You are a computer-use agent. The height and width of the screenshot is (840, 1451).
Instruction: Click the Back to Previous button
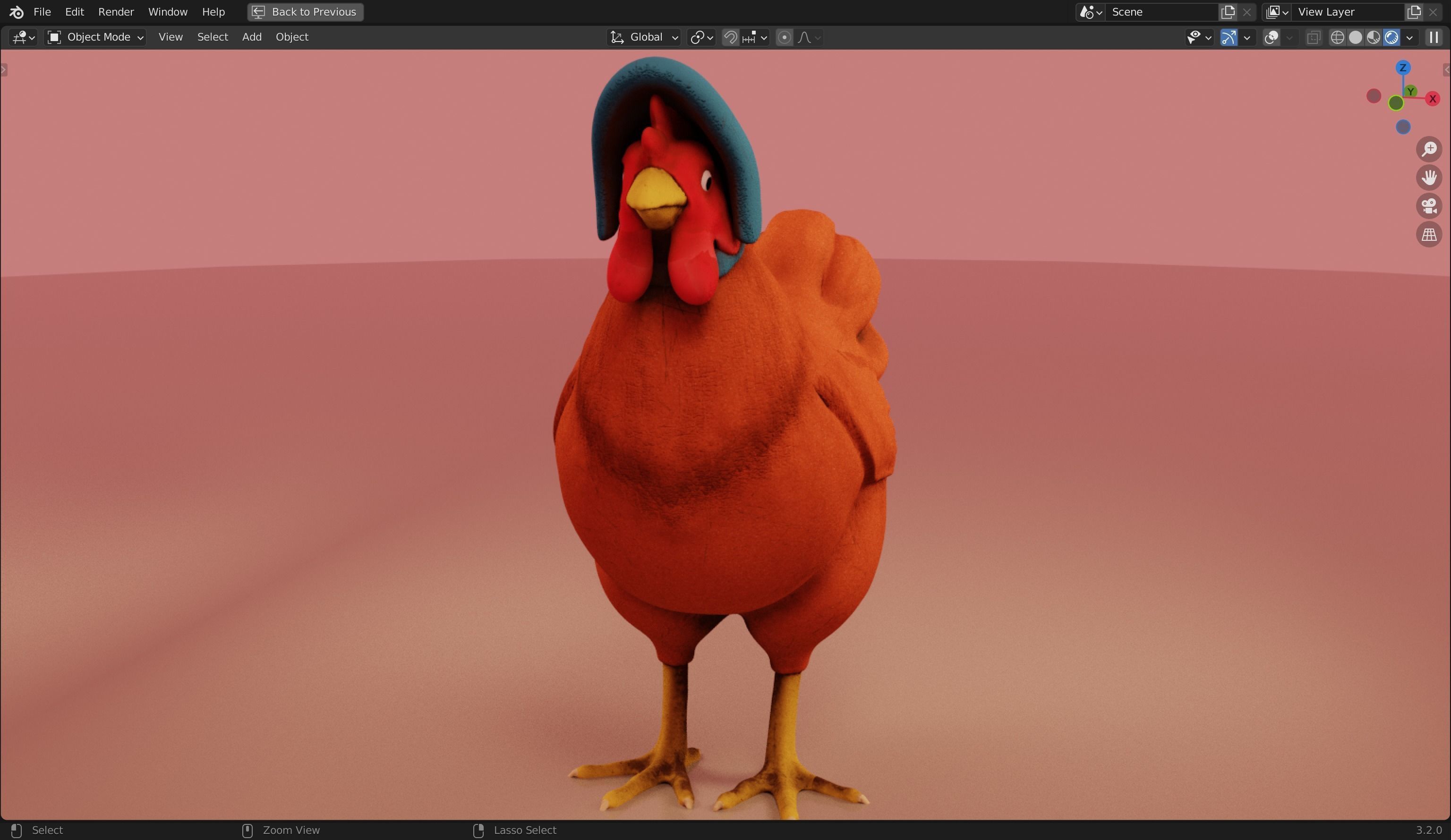tap(305, 11)
